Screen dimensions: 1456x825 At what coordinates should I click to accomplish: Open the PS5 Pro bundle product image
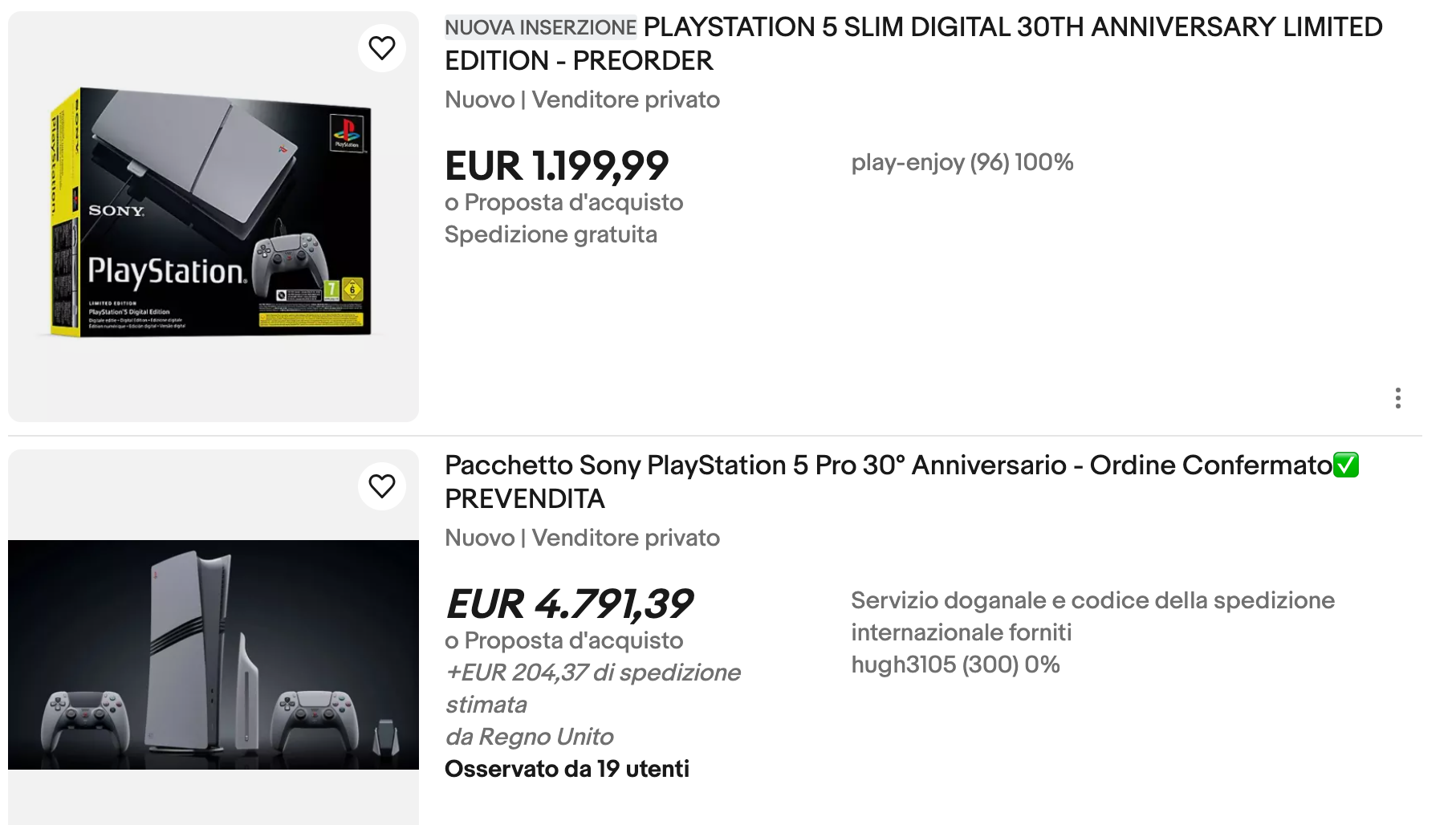coord(213,654)
